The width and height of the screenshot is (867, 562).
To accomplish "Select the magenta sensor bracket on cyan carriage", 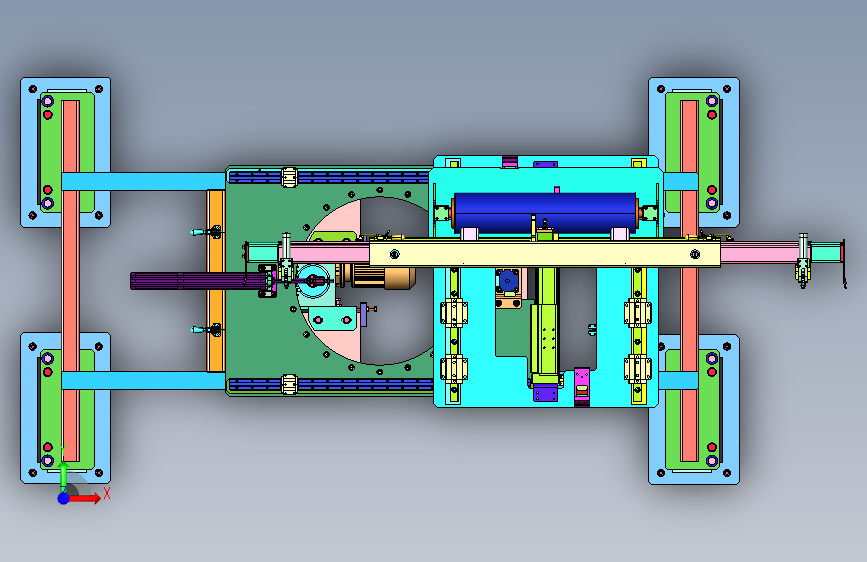I will (x=582, y=387).
